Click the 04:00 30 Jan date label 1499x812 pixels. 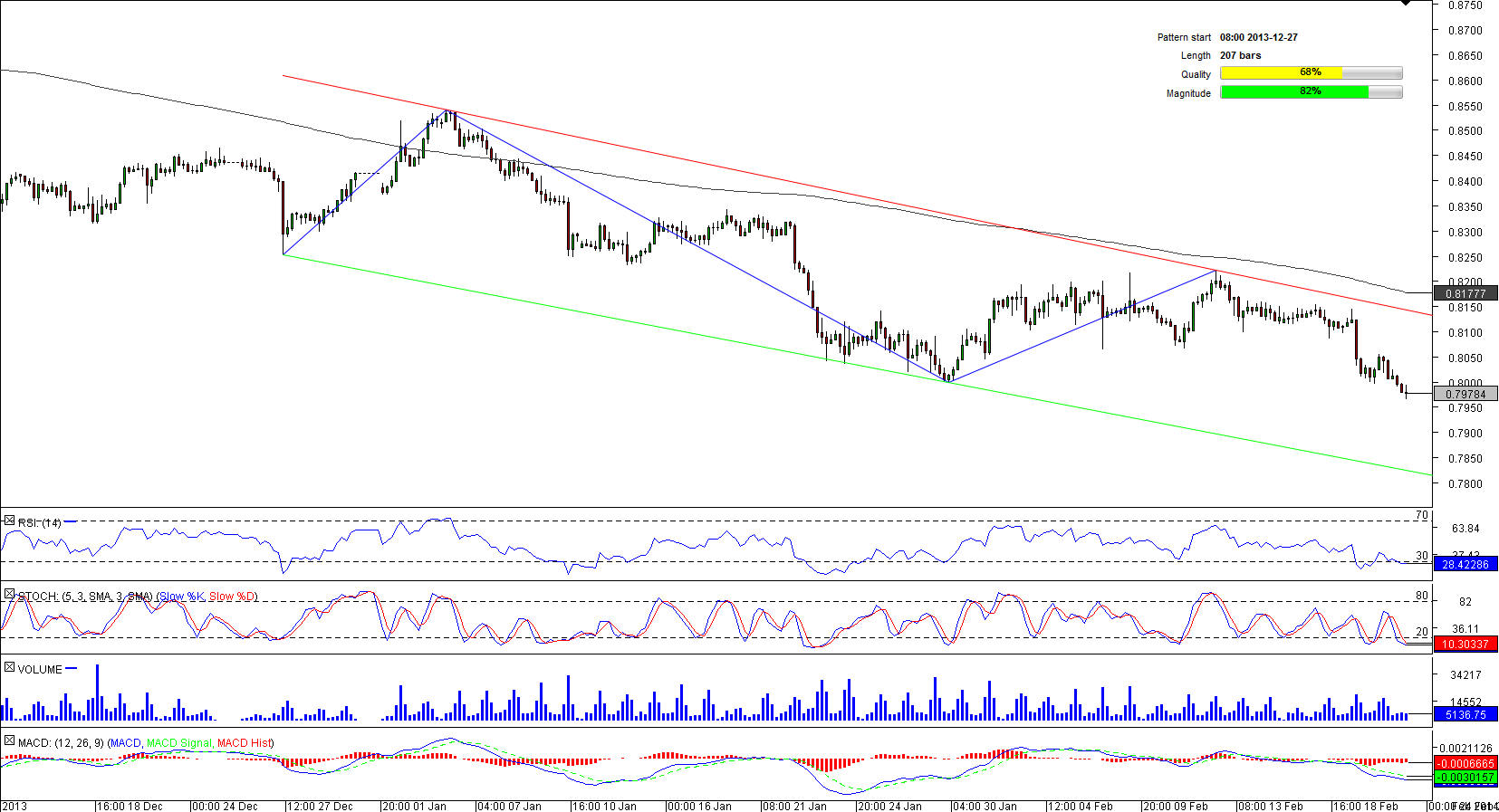(985, 806)
